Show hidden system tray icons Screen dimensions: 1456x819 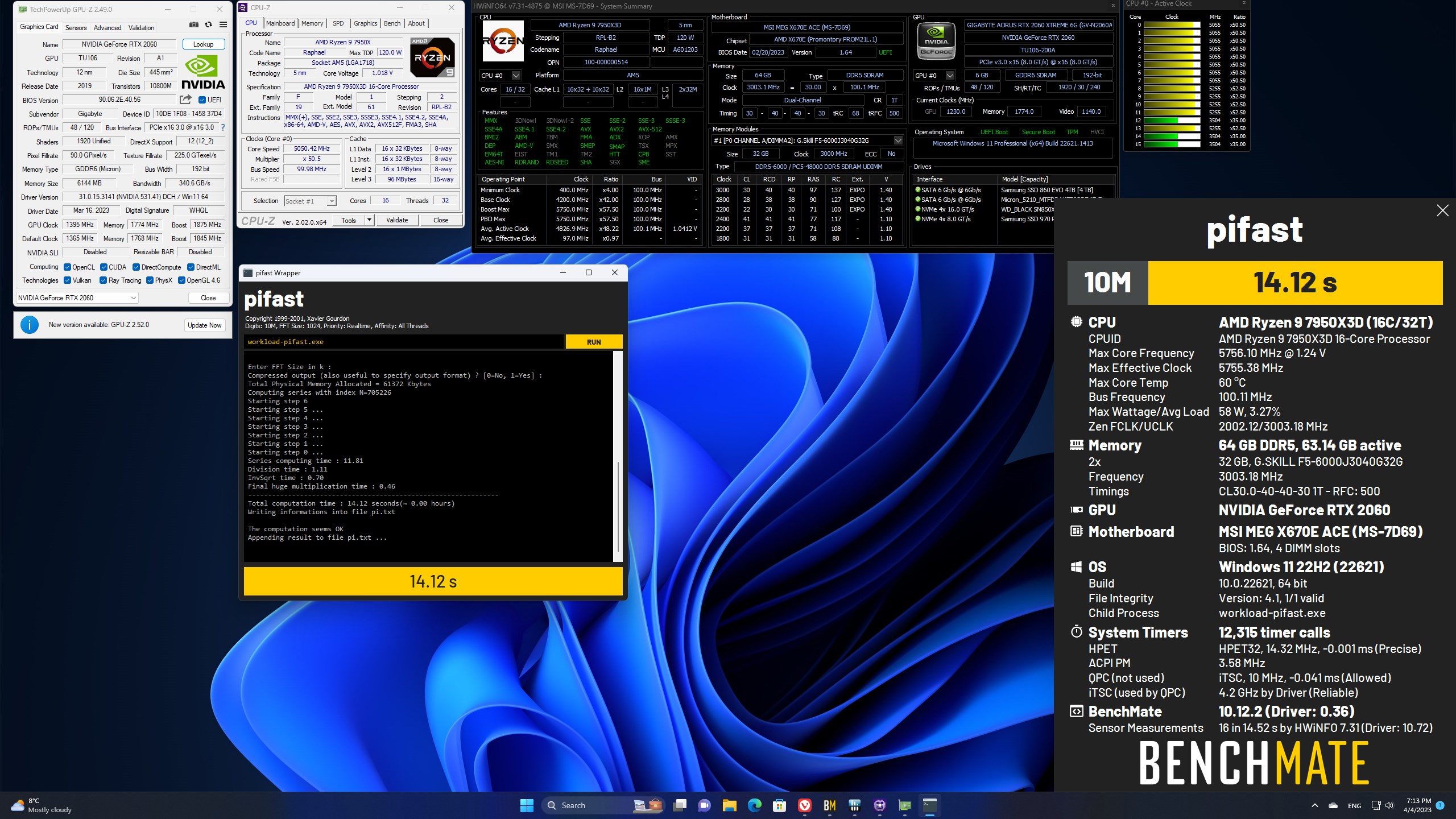click(1314, 805)
